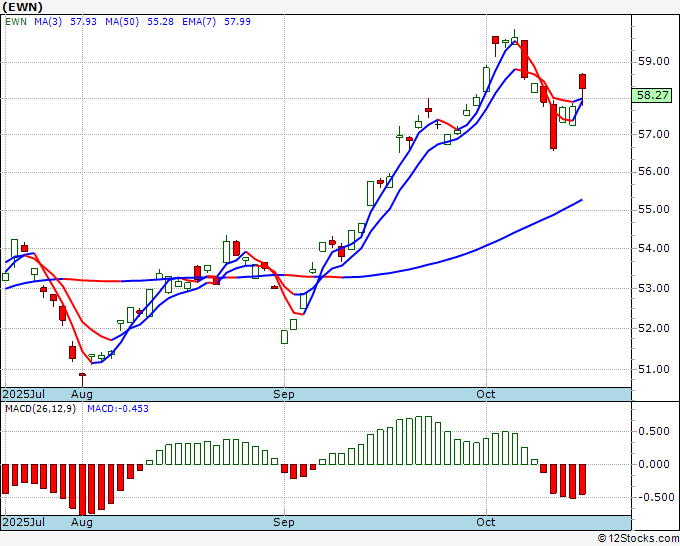Click the MA(3) value 57.93
The image size is (680, 546).
(84, 22)
